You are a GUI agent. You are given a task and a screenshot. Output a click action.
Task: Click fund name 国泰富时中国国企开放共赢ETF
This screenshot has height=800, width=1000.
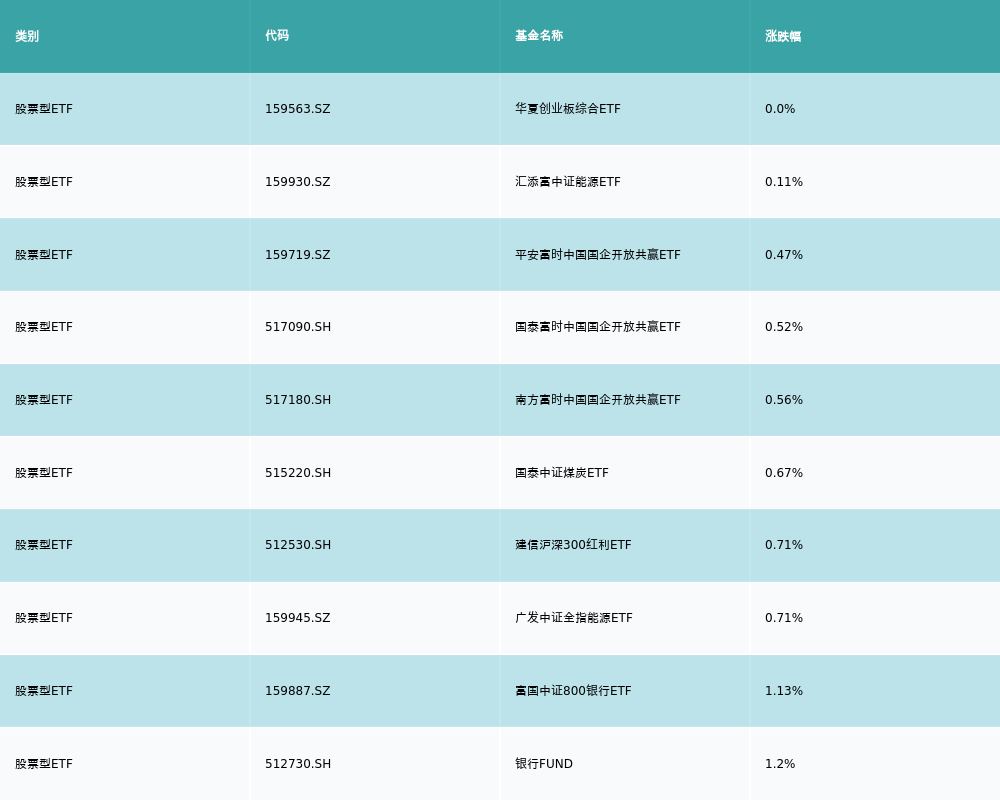click(598, 327)
